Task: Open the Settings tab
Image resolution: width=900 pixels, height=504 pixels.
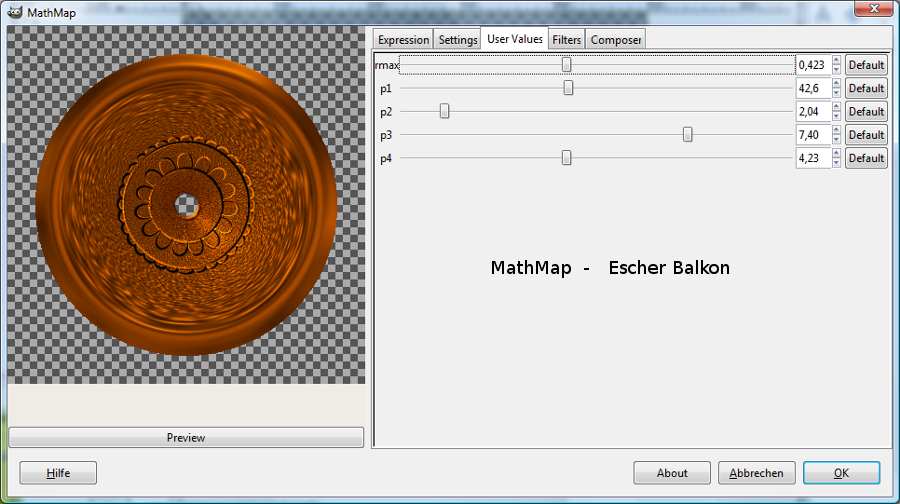Action: pos(458,40)
